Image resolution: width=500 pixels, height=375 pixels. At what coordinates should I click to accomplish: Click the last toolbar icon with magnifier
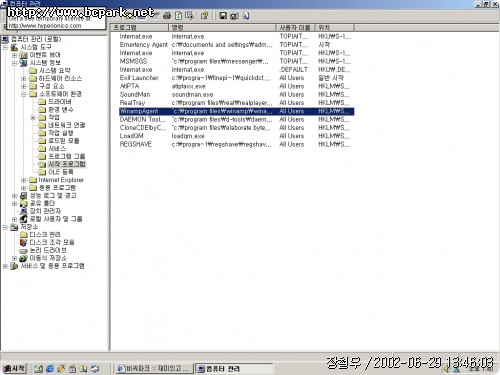click(x=246, y=15)
